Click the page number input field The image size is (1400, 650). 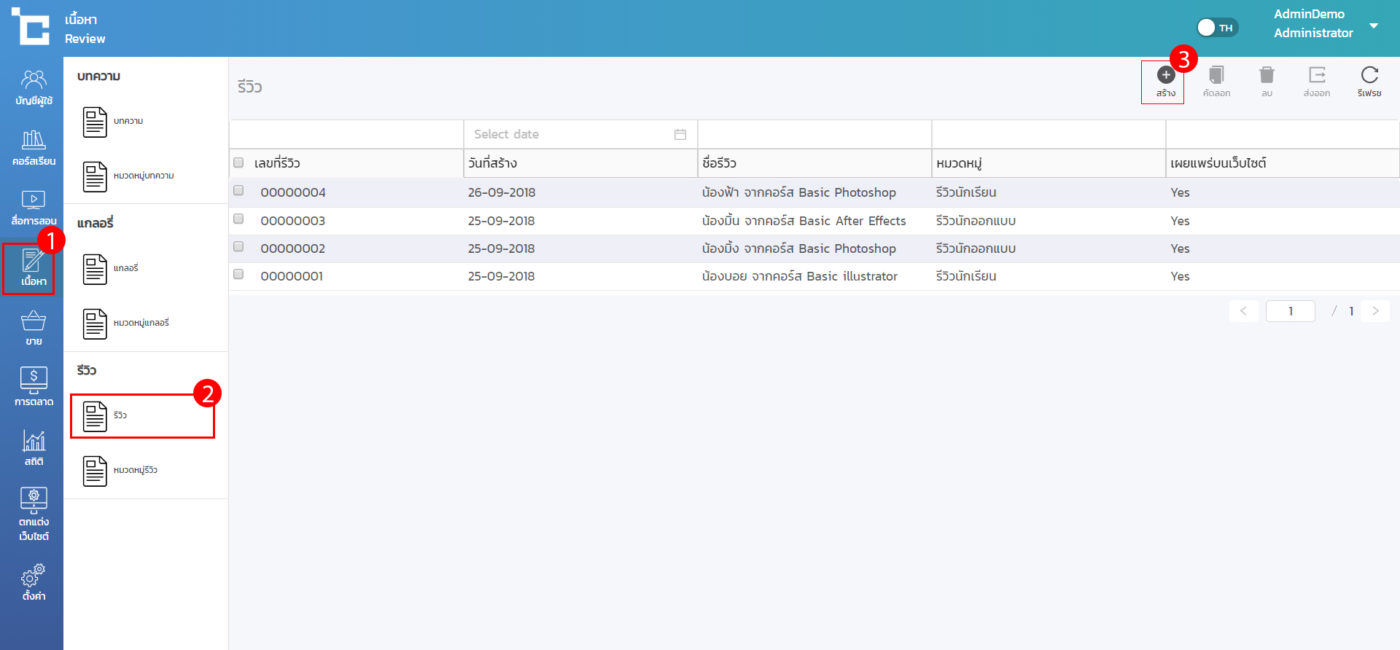click(x=1290, y=311)
